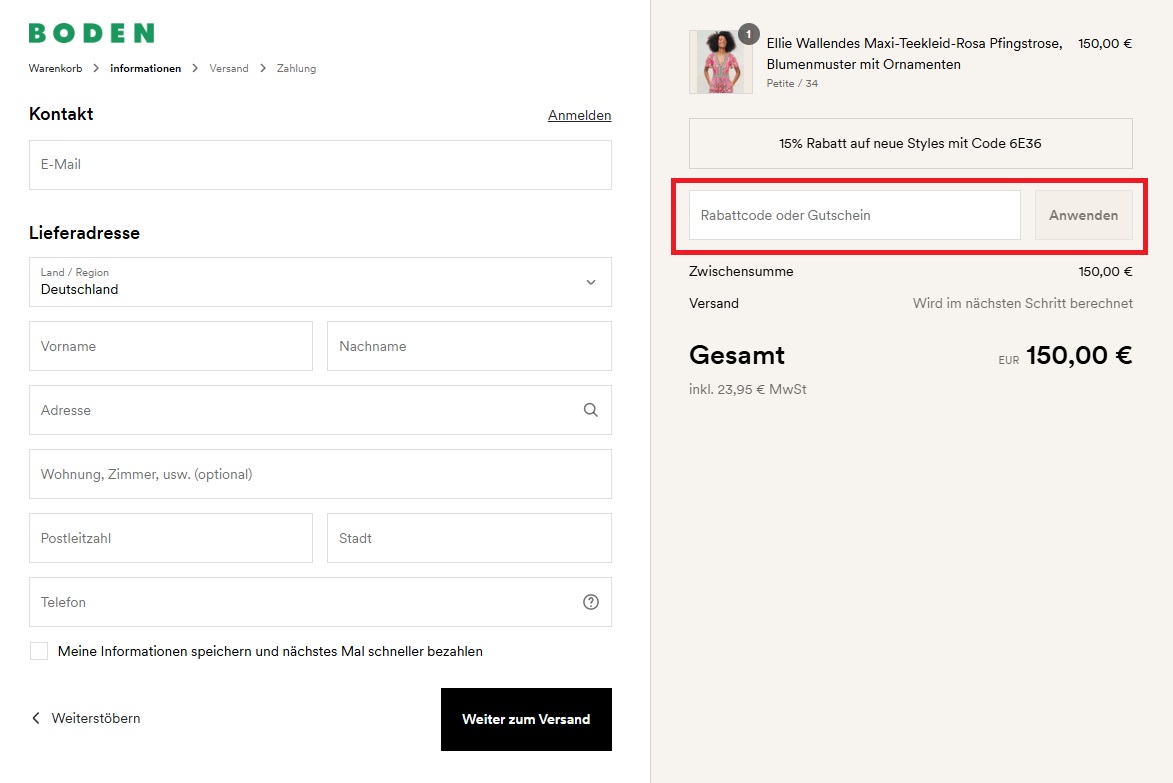The image size is (1173, 783).
Task: Click the 15% Rabatt promo banner
Action: [x=910, y=143]
